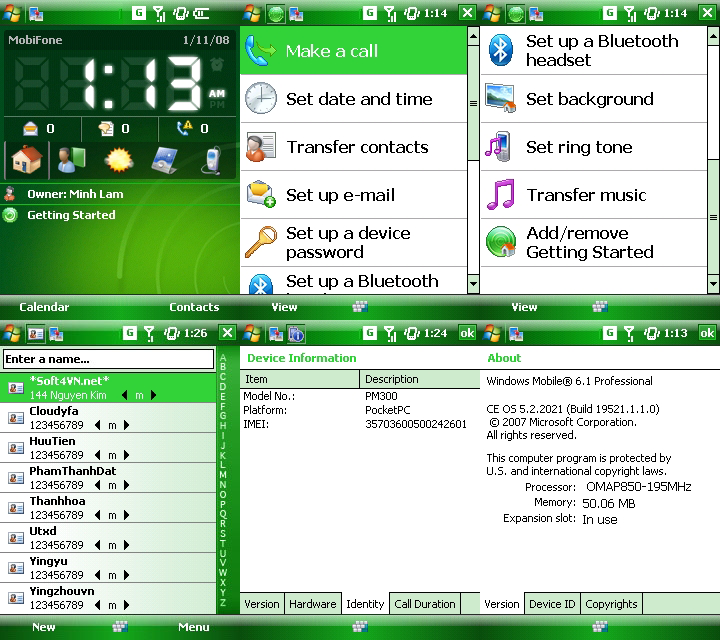This screenshot has height=640, width=720.
Task: Select the *Soft4VN.net* contact
Action: [x=108, y=388]
